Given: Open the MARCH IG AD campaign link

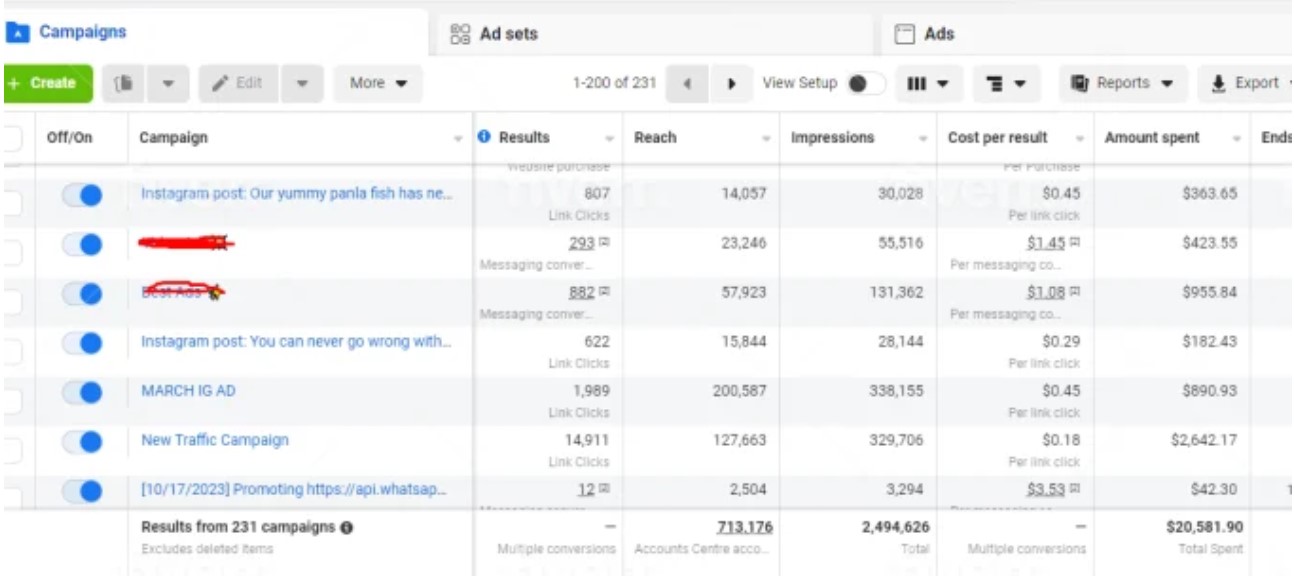Looking at the screenshot, I should coord(188,391).
